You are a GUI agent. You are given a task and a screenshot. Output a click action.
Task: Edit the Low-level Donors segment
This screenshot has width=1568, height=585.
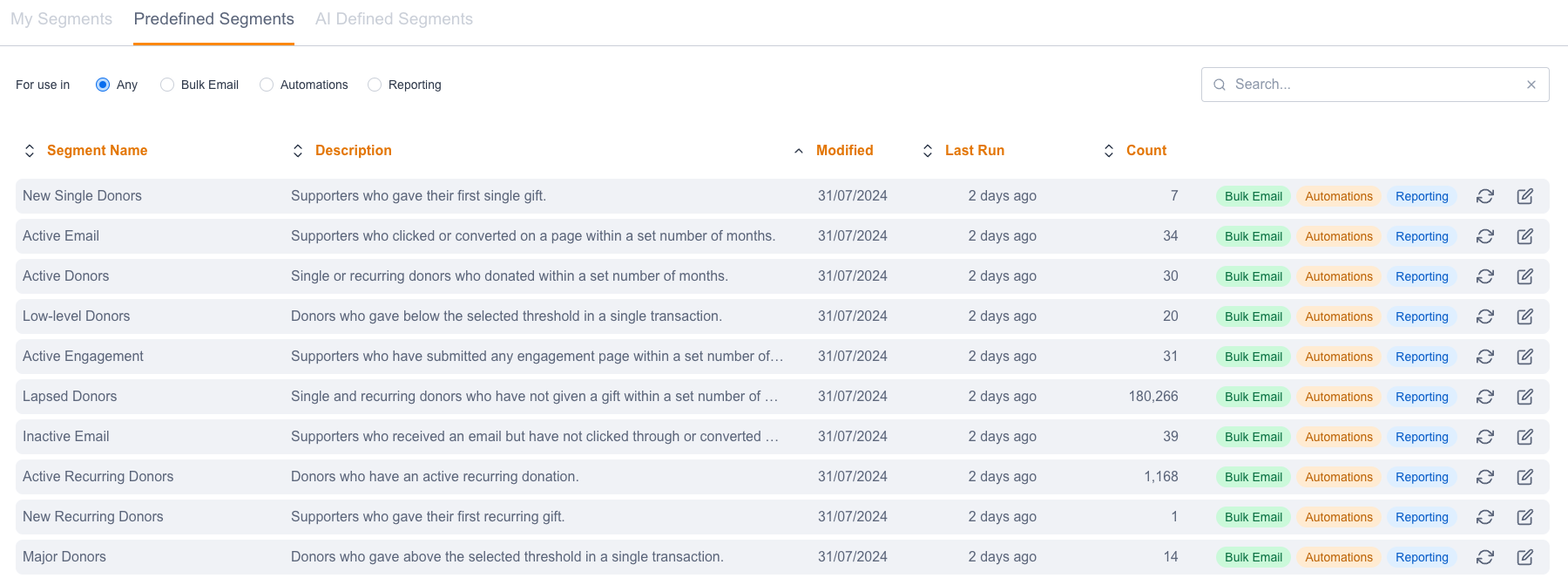1525,316
